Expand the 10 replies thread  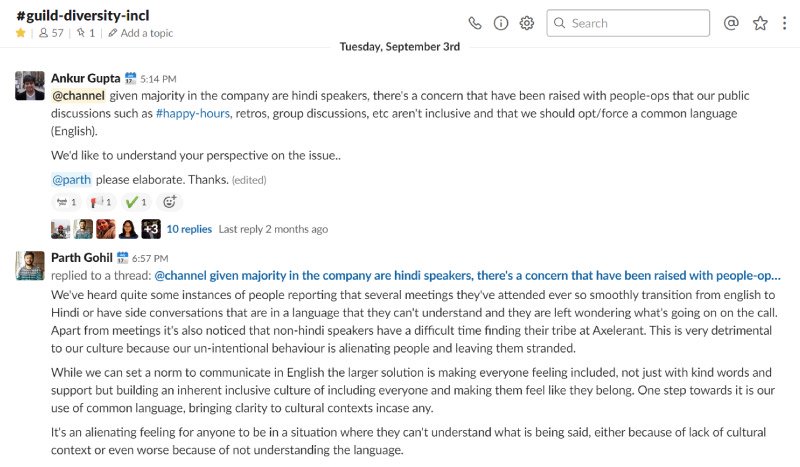[189, 229]
